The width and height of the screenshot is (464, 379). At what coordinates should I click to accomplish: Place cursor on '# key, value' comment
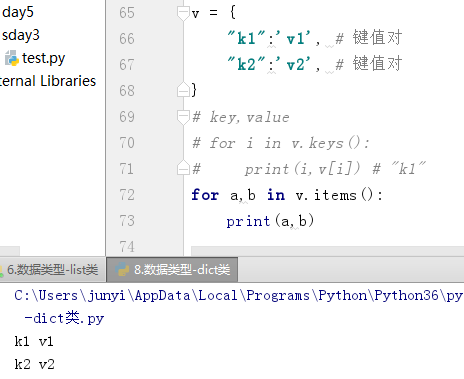pyautogui.click(x=241, y=117)
